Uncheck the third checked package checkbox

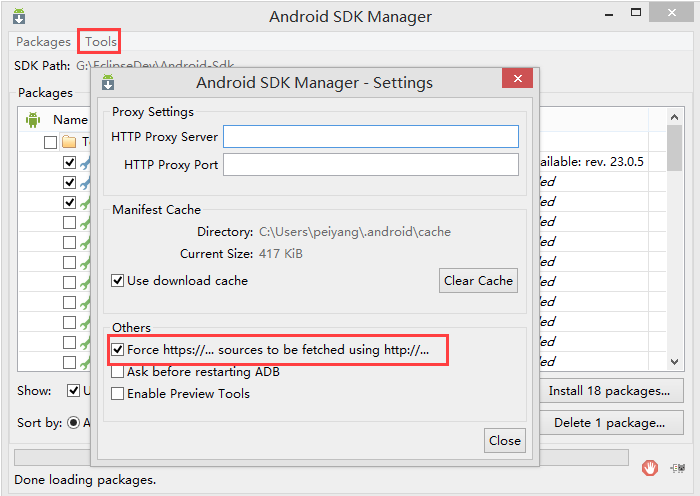pyautogui.click(x=69, y=202)
